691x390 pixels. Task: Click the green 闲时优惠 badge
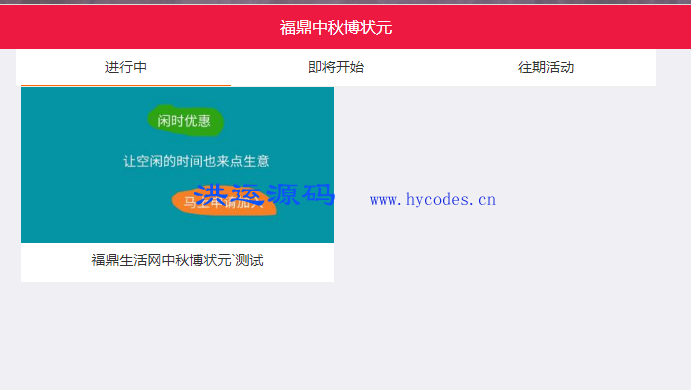[185, 121]
